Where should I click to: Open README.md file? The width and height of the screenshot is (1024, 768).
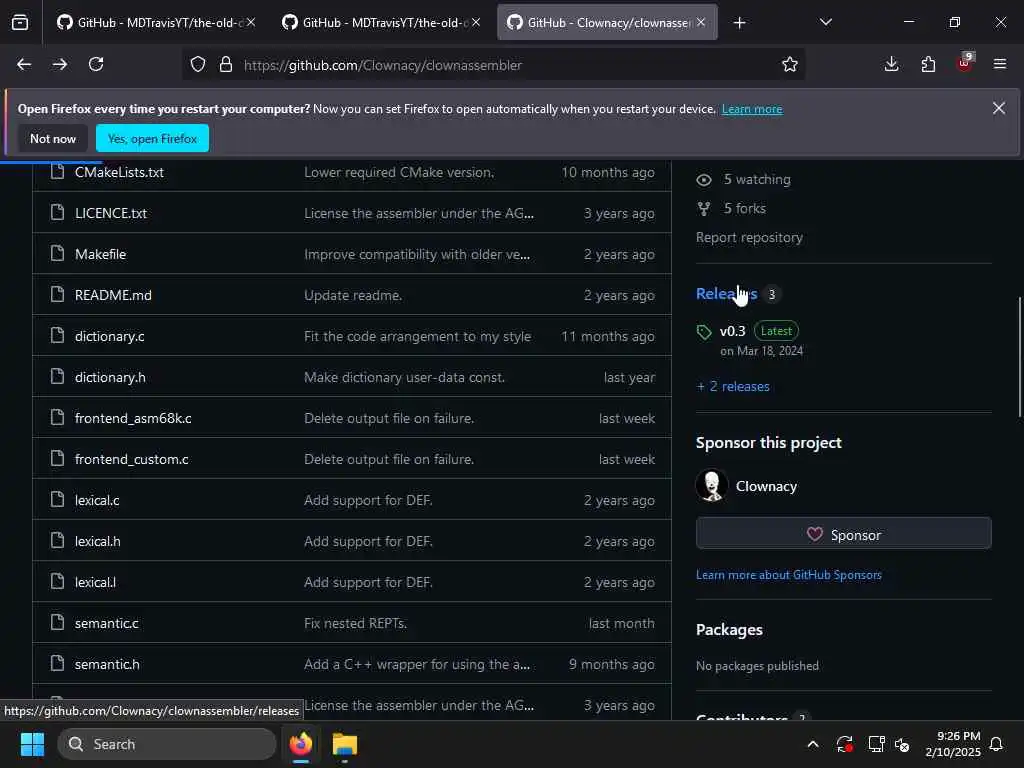[x=113, y=295]
